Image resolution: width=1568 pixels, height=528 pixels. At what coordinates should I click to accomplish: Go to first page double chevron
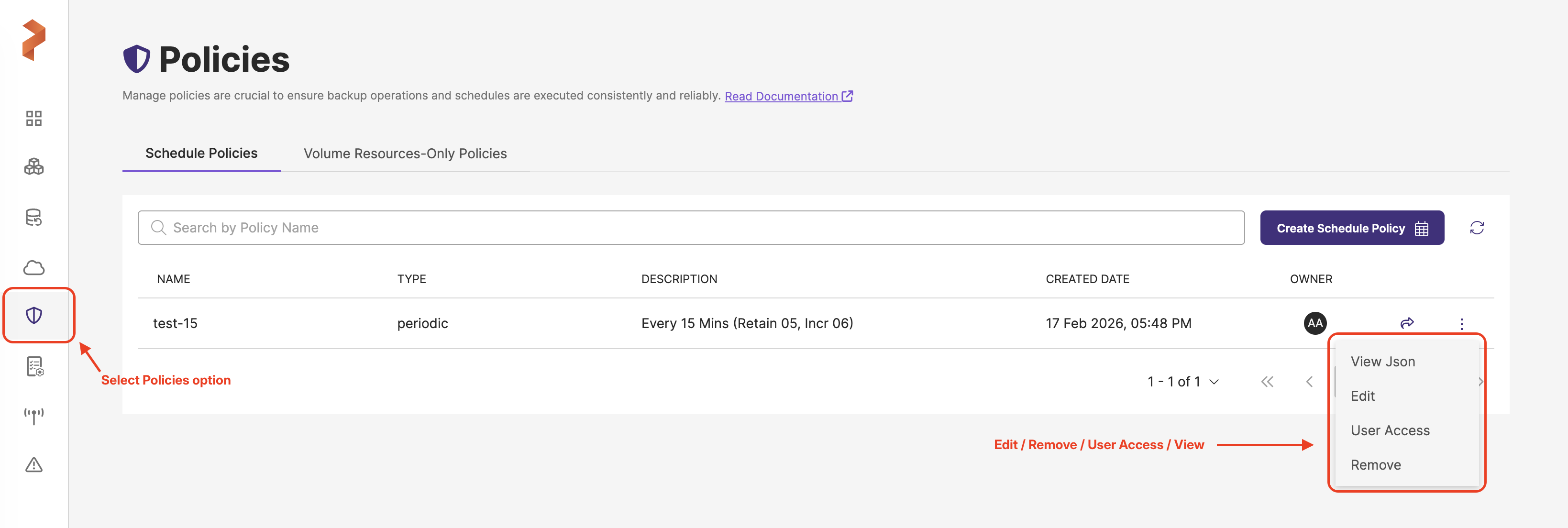pyautogui.click(x=1267, y=382)
